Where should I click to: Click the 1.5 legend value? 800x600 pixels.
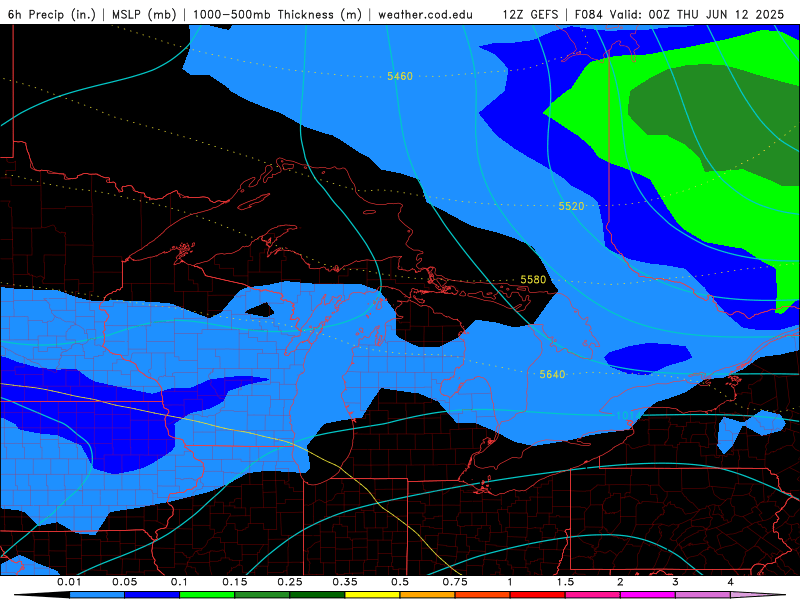[565, 582]
